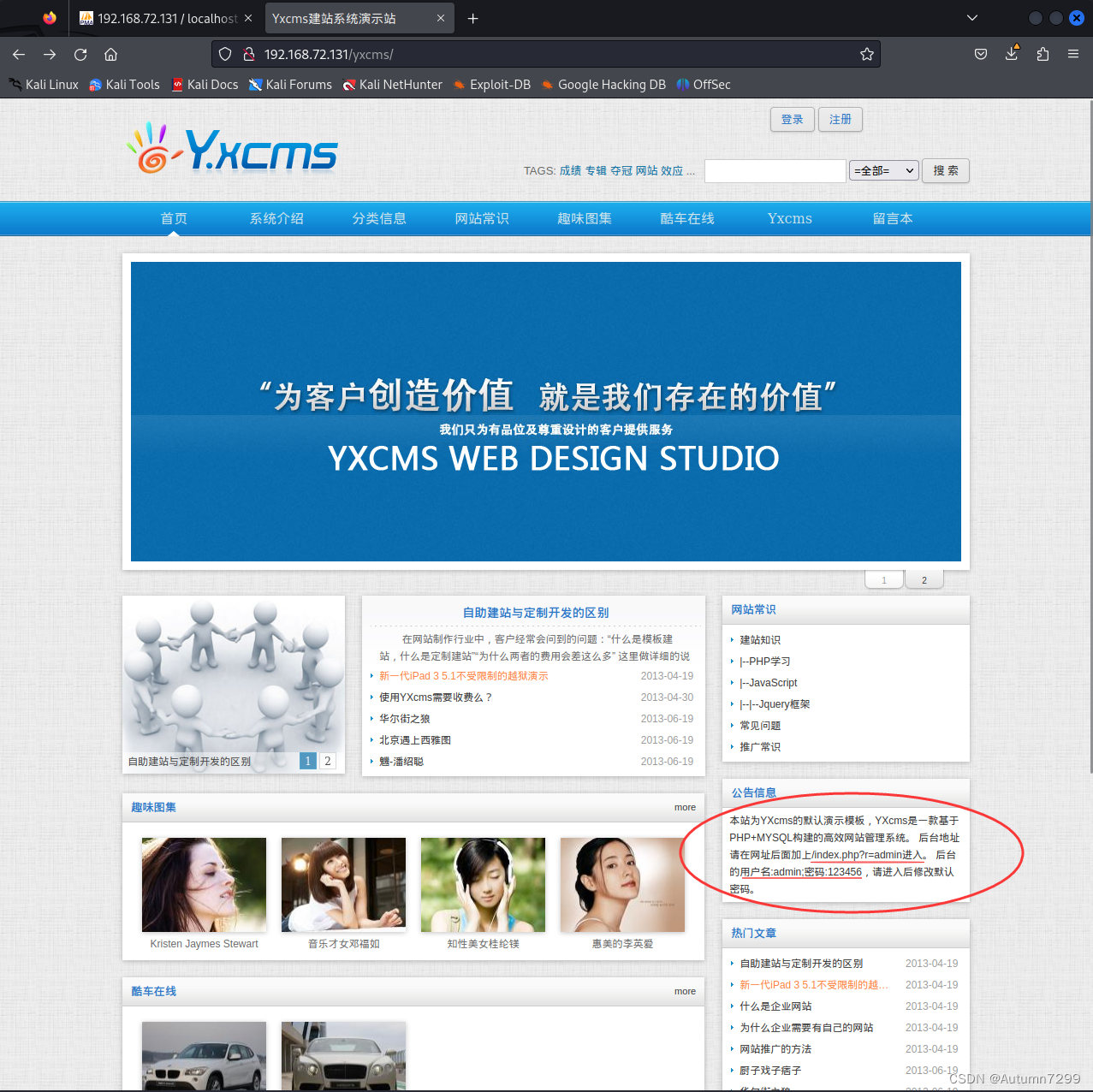This screenshot has width=1093, height=1092.
Task: Open the 推广常识 category link
Action: 760,747
